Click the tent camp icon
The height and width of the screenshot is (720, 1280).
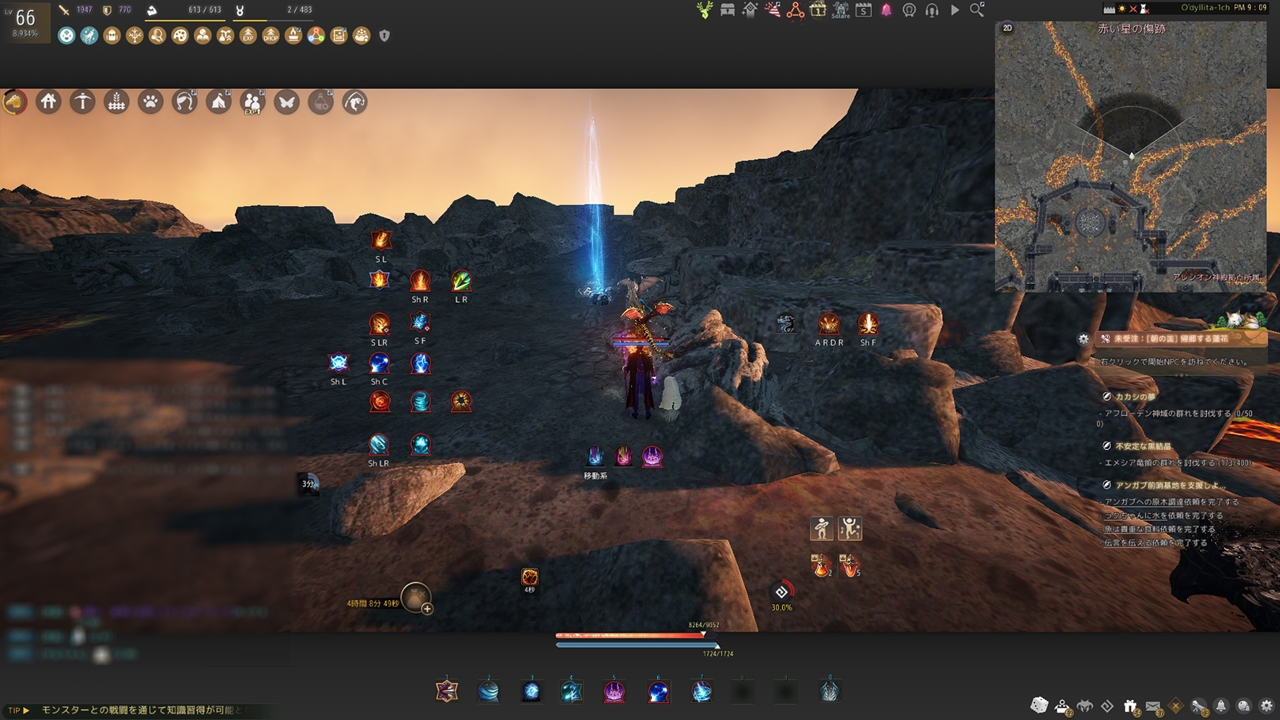(219, 102)
